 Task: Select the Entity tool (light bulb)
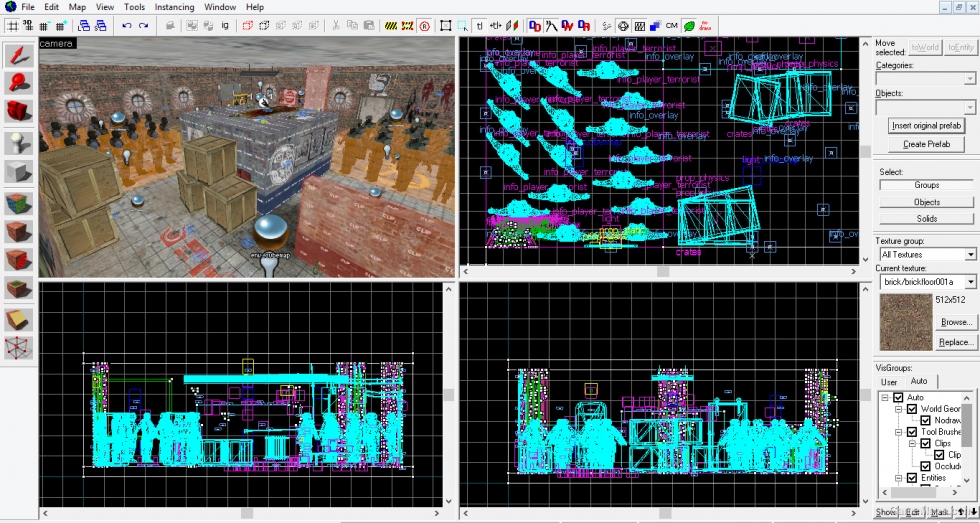(19, 143)
